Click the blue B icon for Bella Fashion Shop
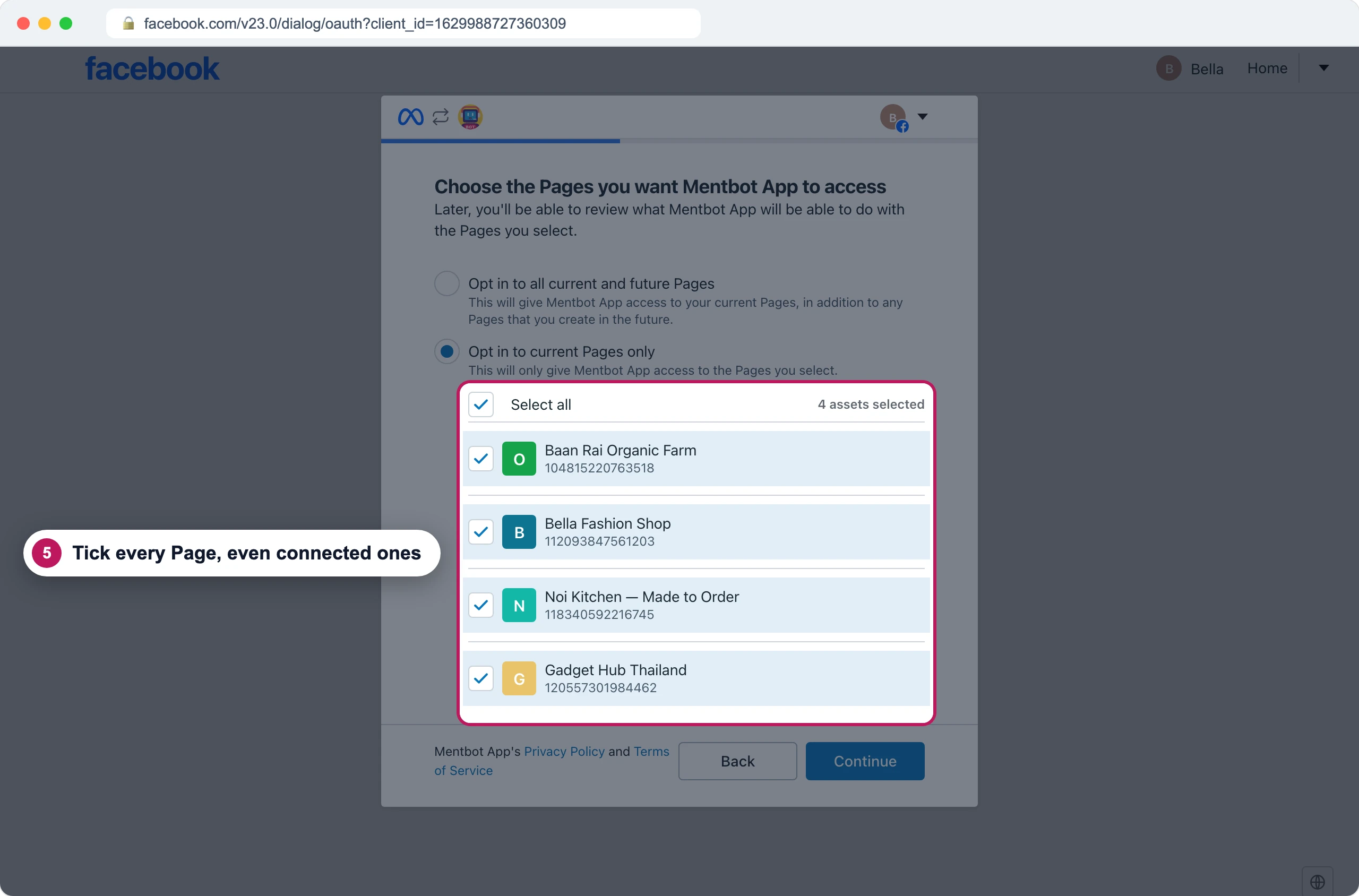1359x896 pixels. tap(519, 532)
